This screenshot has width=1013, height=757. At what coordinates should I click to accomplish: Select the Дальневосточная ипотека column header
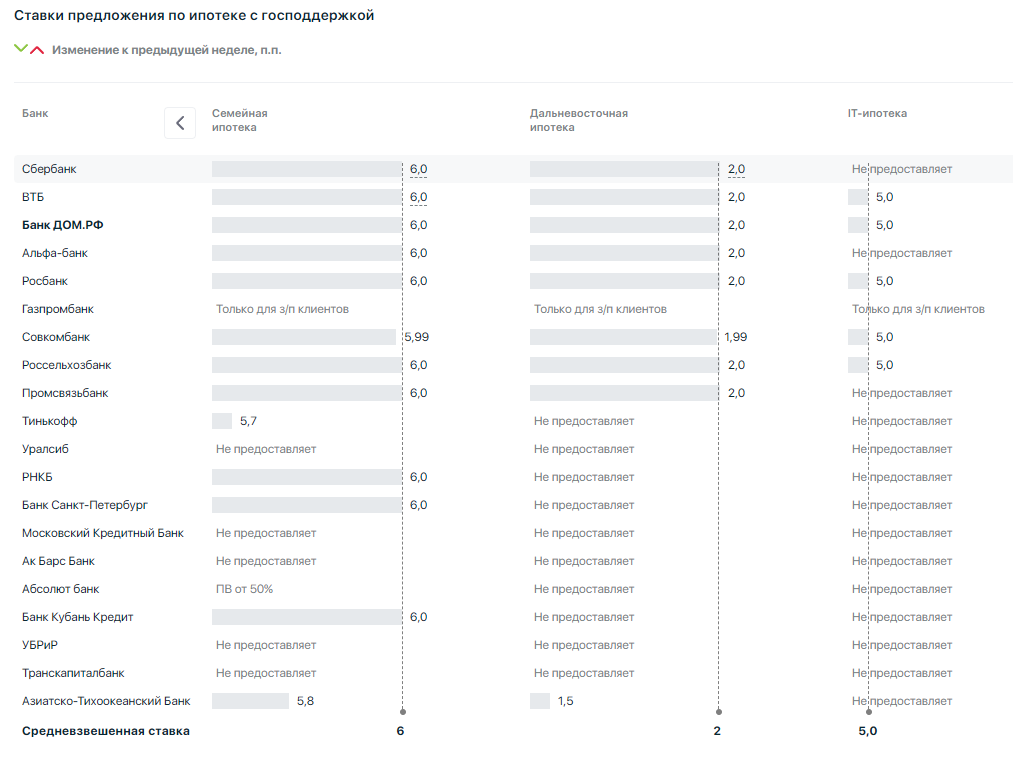579,120
